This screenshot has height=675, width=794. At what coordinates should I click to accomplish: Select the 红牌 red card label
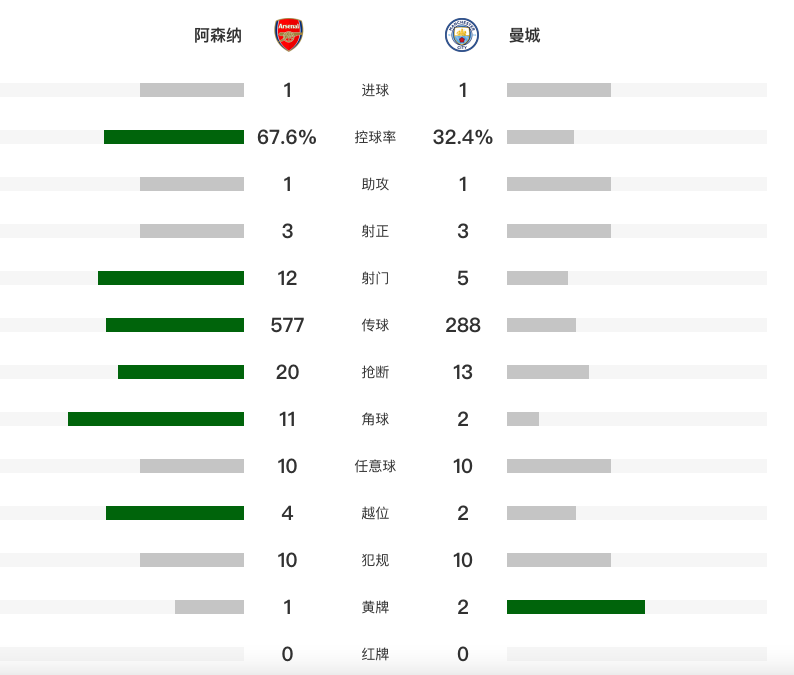(375, 654)
